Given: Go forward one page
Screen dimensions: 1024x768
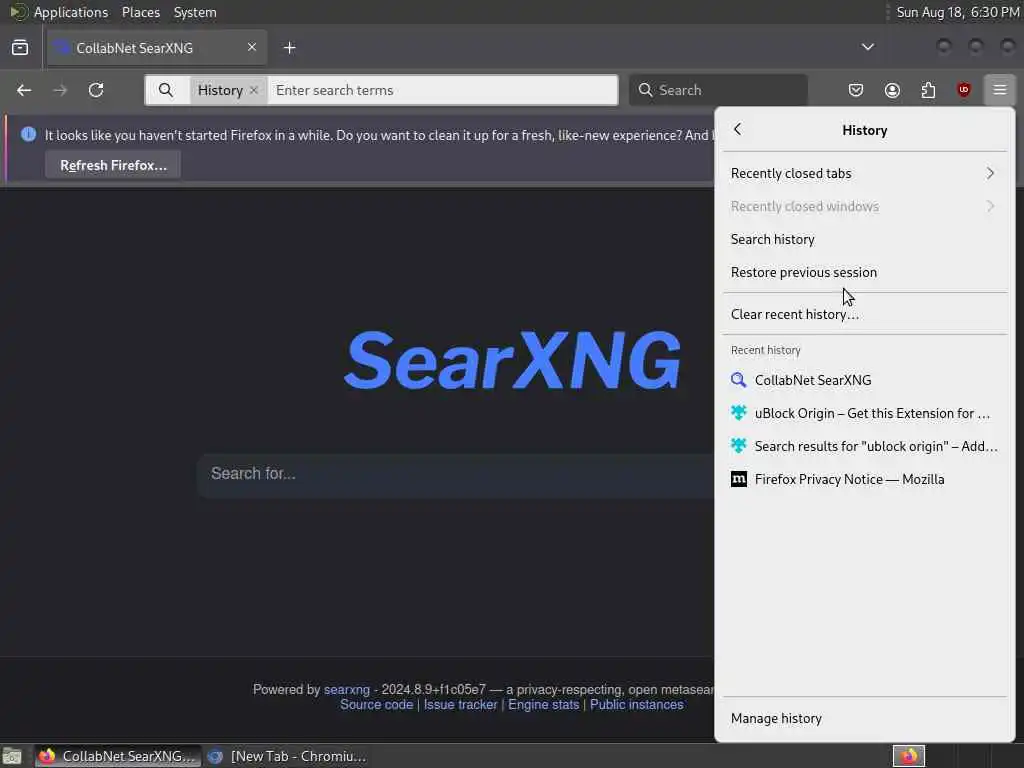Looking at the screenshot, I should coord(60,90).
